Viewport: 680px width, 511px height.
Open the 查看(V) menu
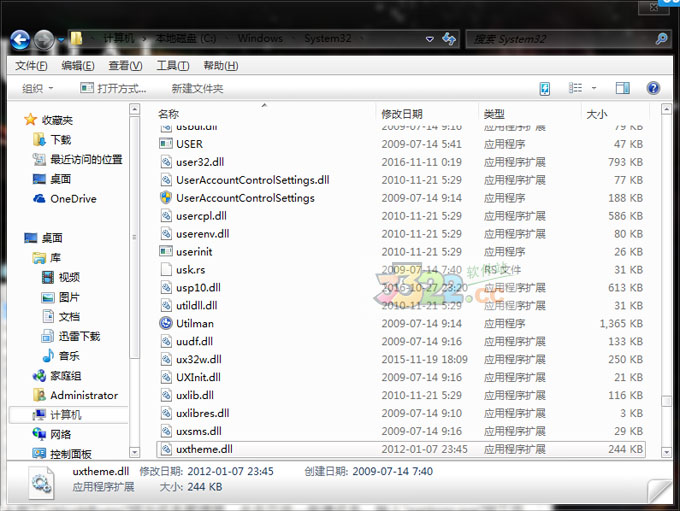(125, 66)
